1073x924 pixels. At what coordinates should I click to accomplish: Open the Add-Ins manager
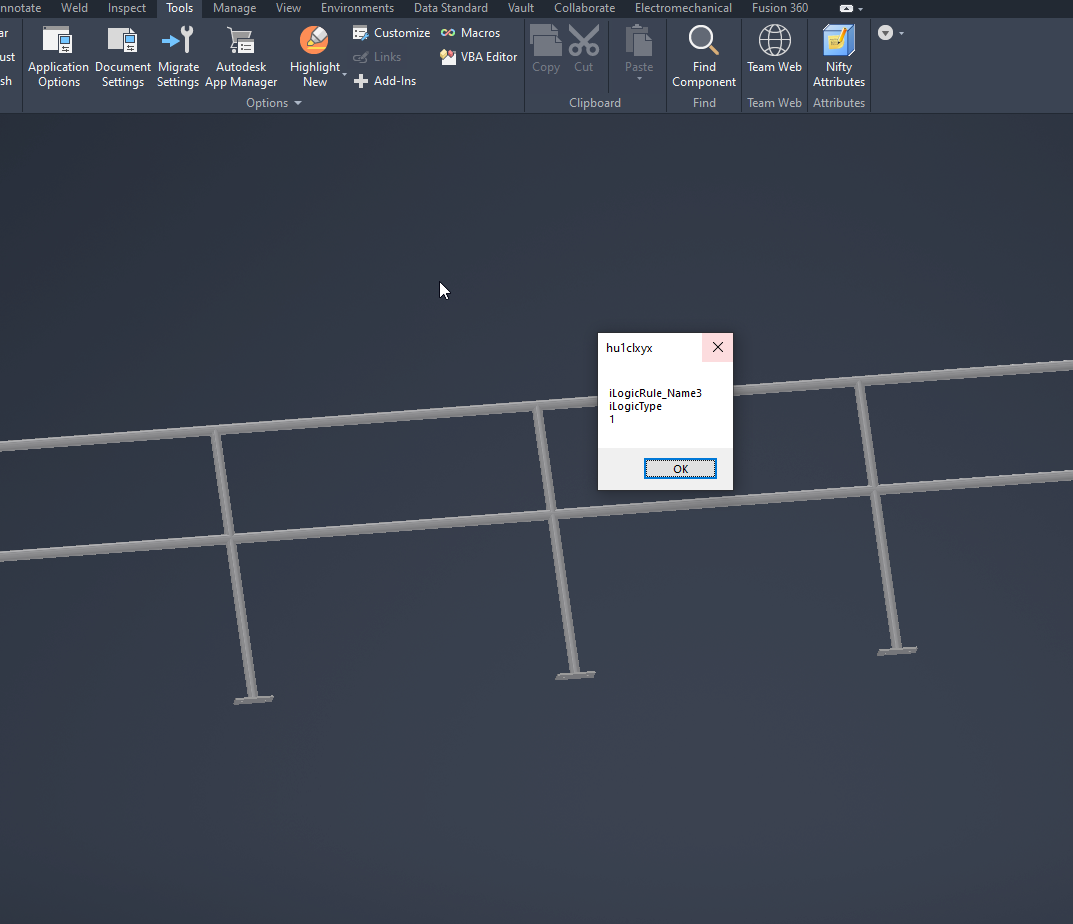click(x=385, y=81)
